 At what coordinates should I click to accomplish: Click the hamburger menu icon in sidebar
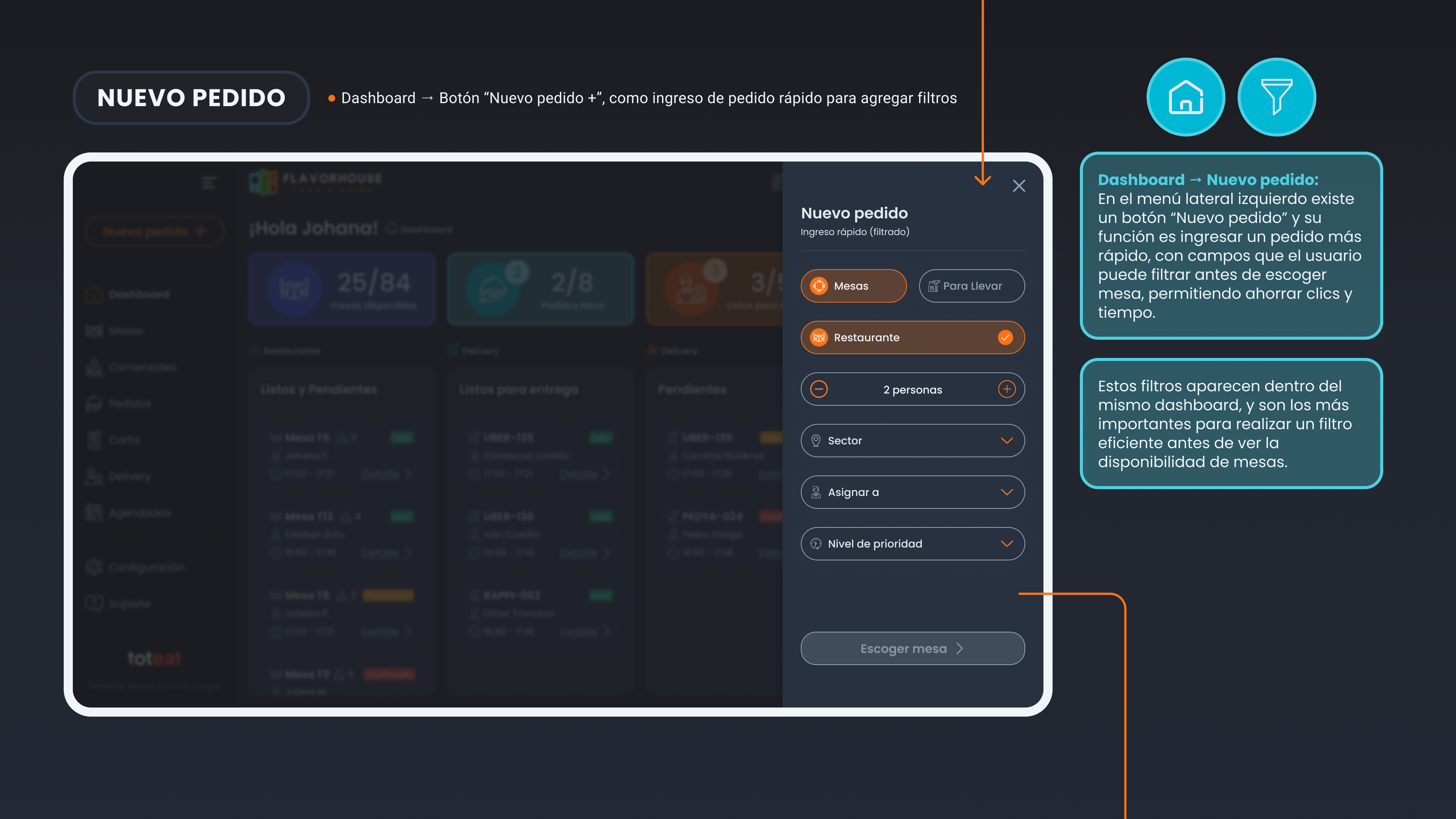tap(209, 182)
